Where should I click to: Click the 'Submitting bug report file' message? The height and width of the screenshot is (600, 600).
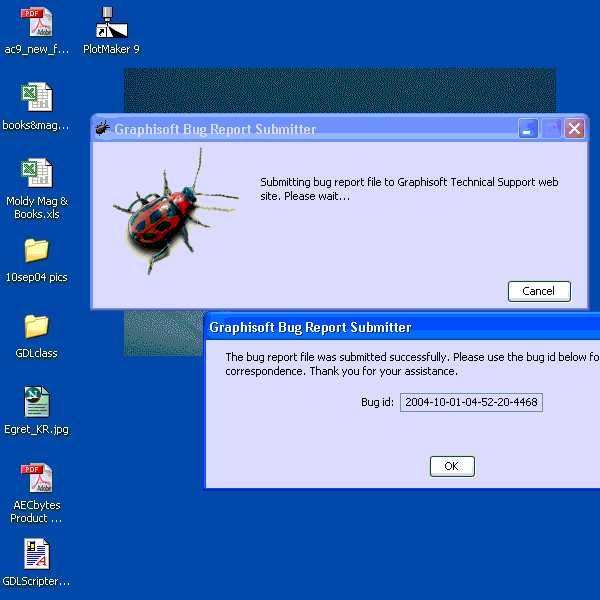coord(409,189)
